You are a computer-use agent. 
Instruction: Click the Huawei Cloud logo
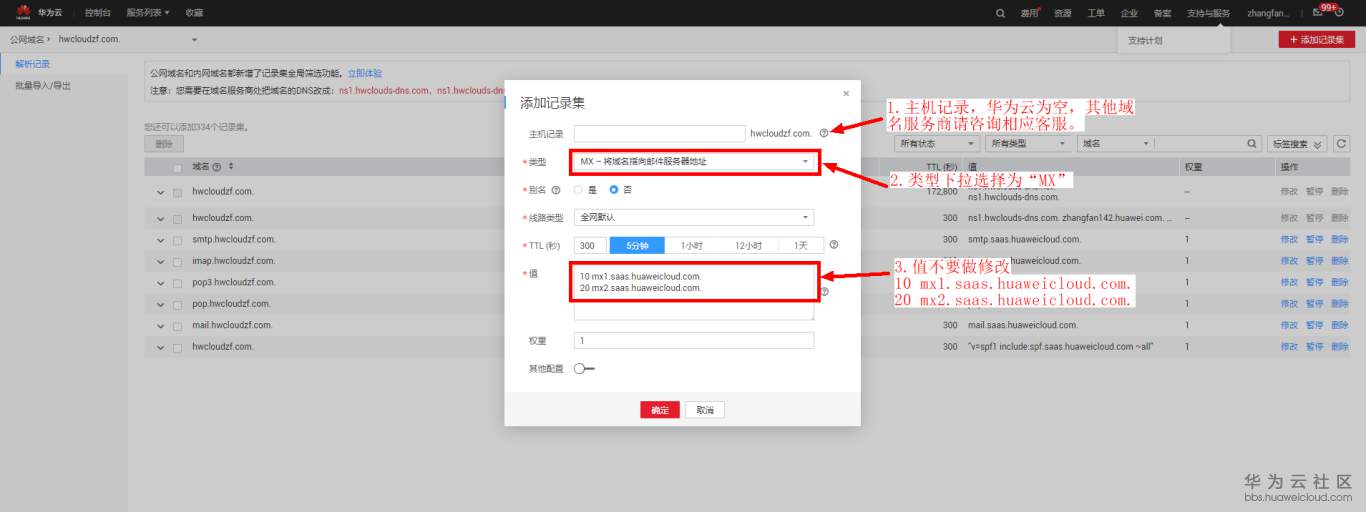tap(23, 12)
